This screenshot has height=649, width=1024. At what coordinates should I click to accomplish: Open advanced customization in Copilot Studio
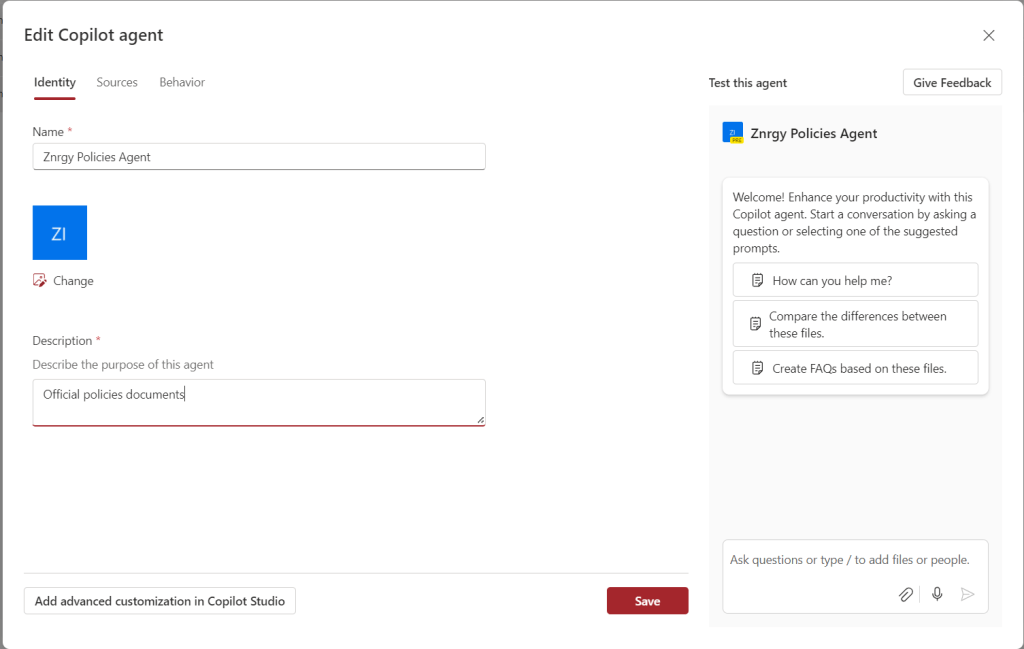coord(160,601)
